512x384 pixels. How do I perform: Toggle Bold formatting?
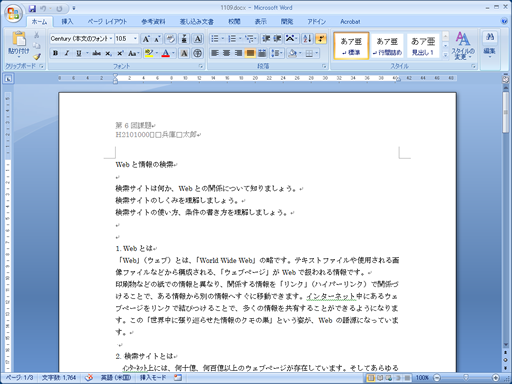[55, 53]
